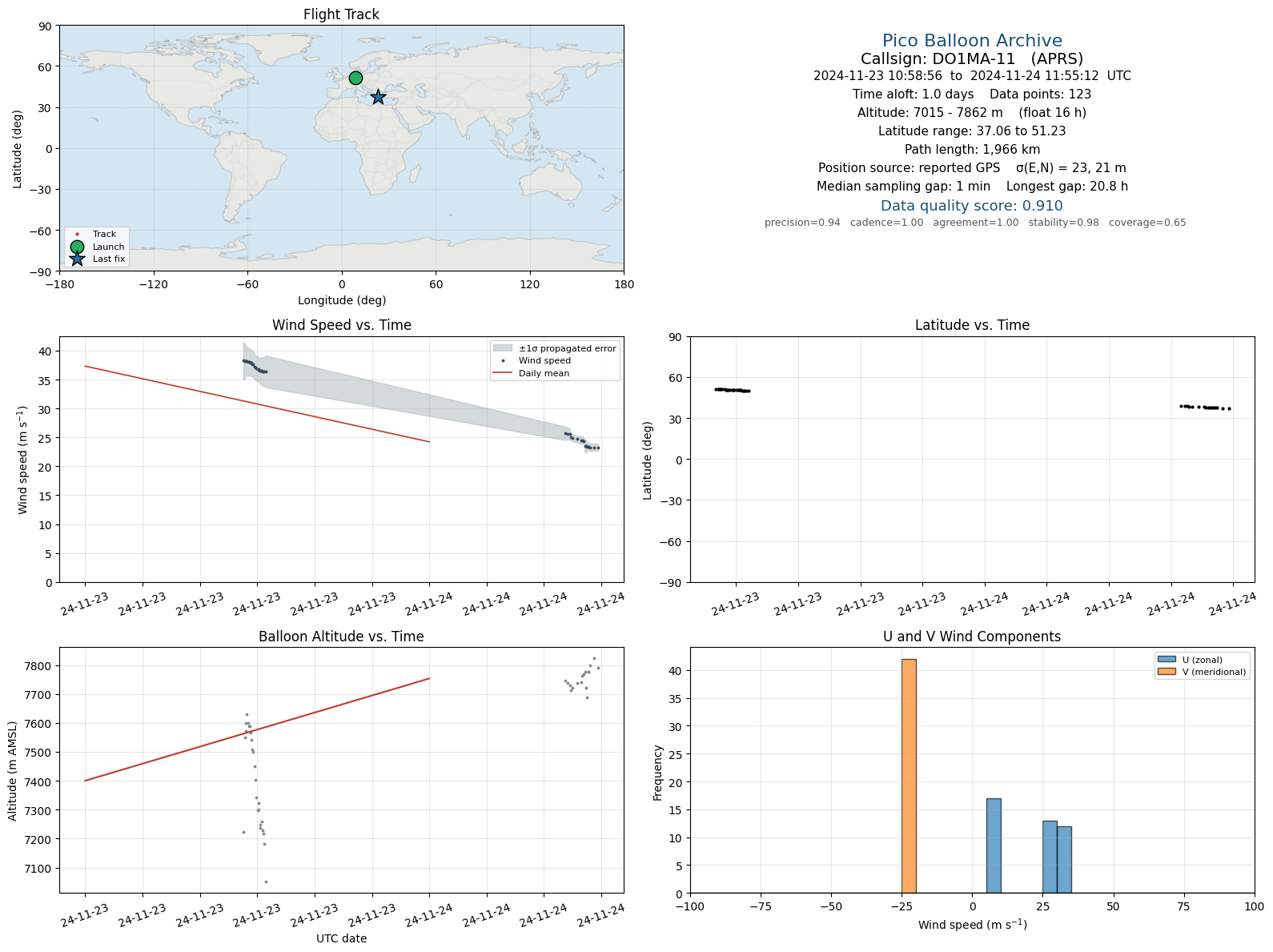
Task: Pick the red Track dot in the map legend
Action: 77,234
